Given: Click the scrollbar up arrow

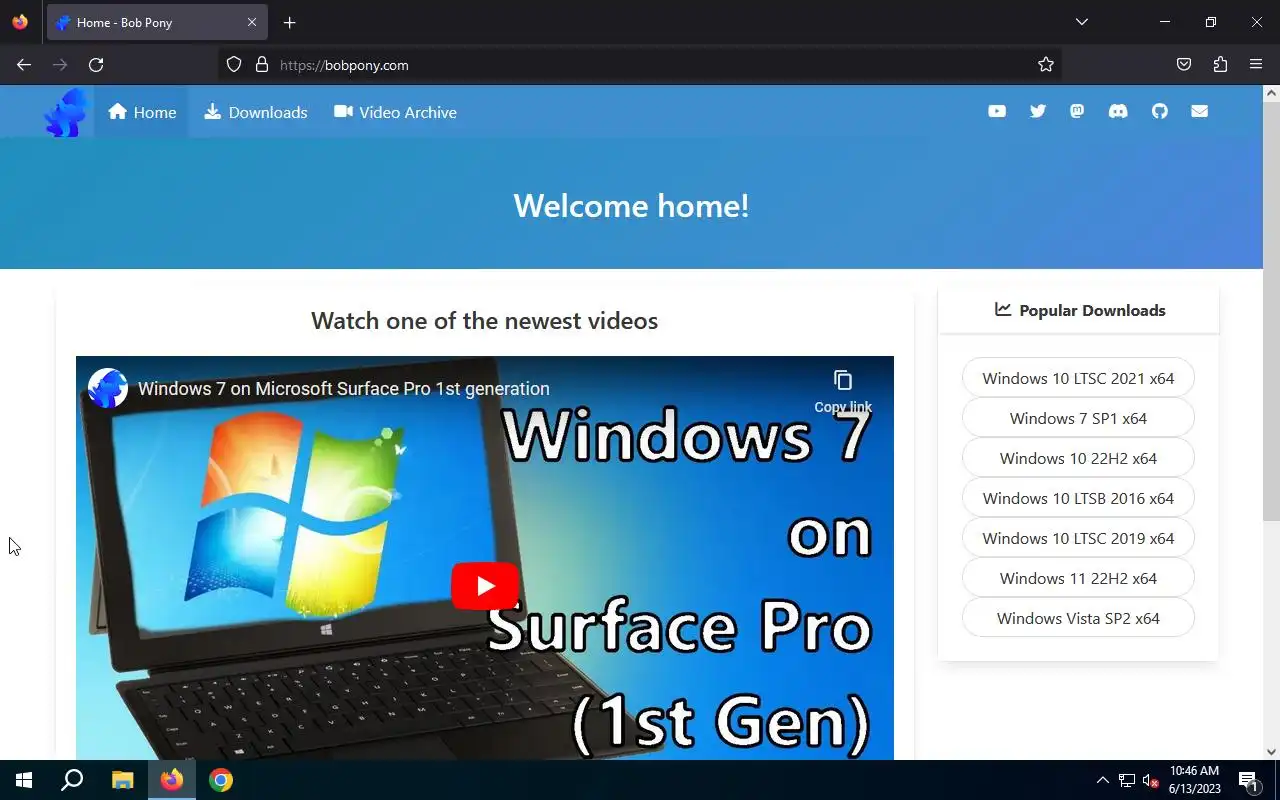Looking at the screenshot, I should [1271, 93].
